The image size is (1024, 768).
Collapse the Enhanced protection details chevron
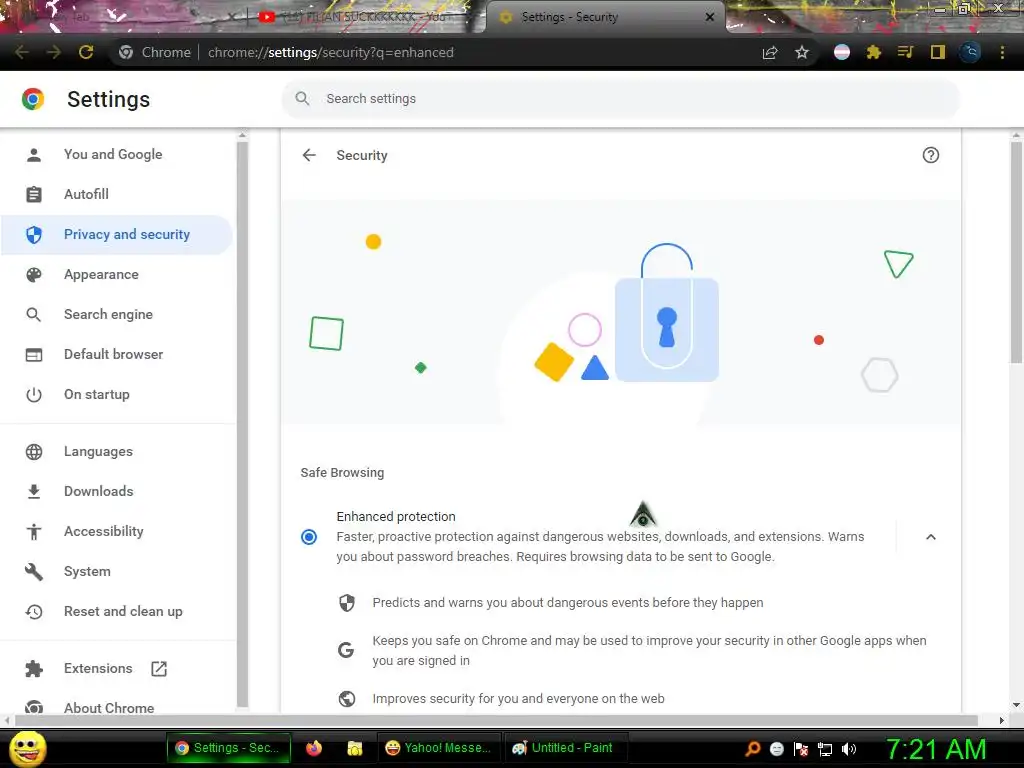(931, 537)
